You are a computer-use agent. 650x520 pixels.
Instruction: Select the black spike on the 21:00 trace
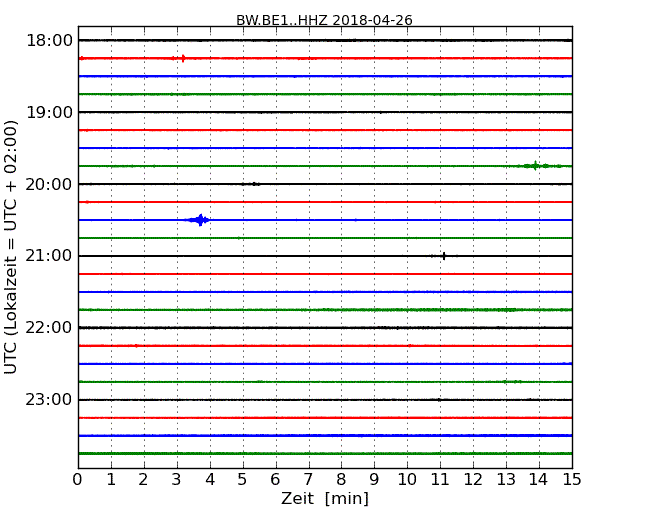point(444,256)
